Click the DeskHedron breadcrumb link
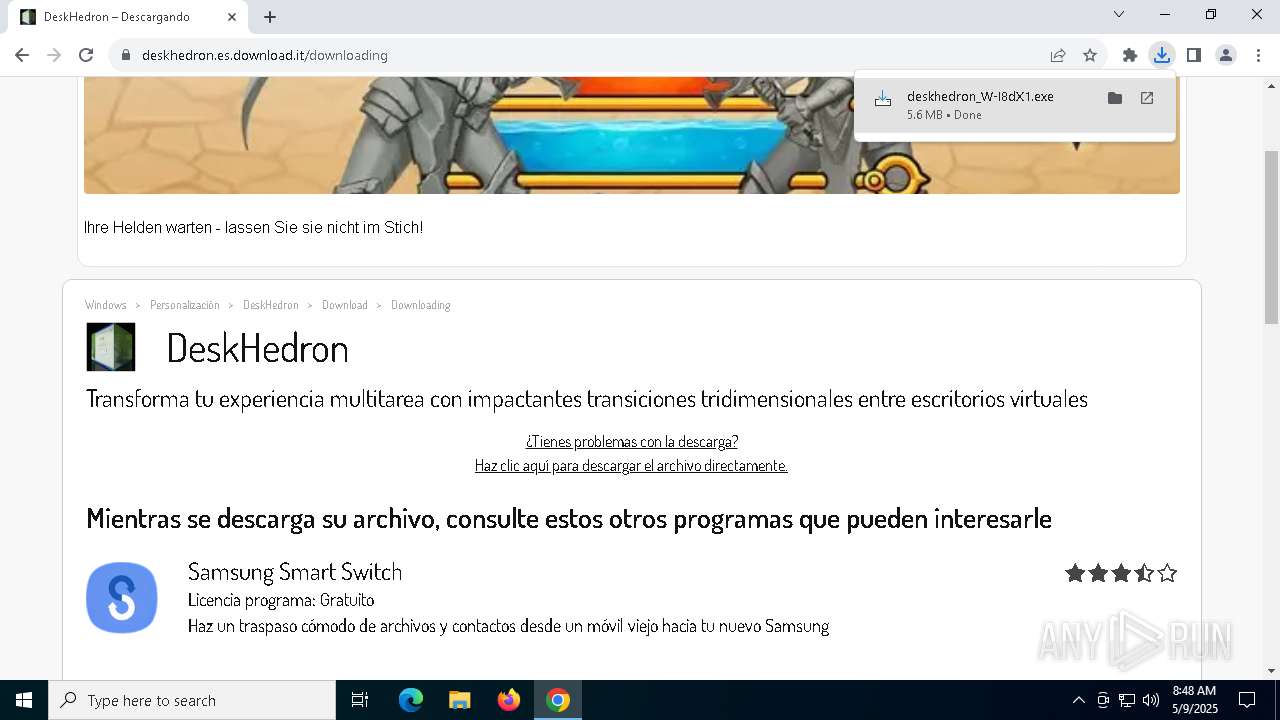The height and width of the screenshot is (720, 1280). [271, 305]
